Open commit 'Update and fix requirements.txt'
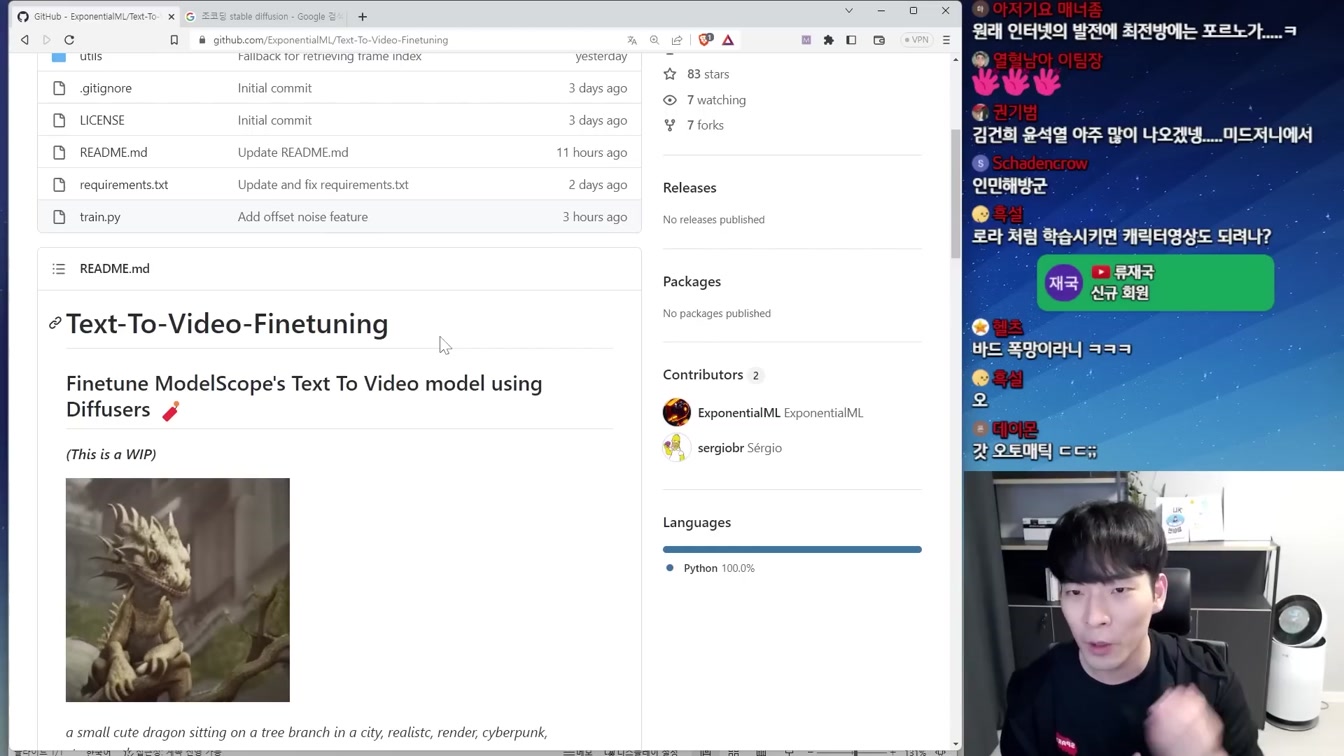The image size is (1344, 756). pos(323,184)
